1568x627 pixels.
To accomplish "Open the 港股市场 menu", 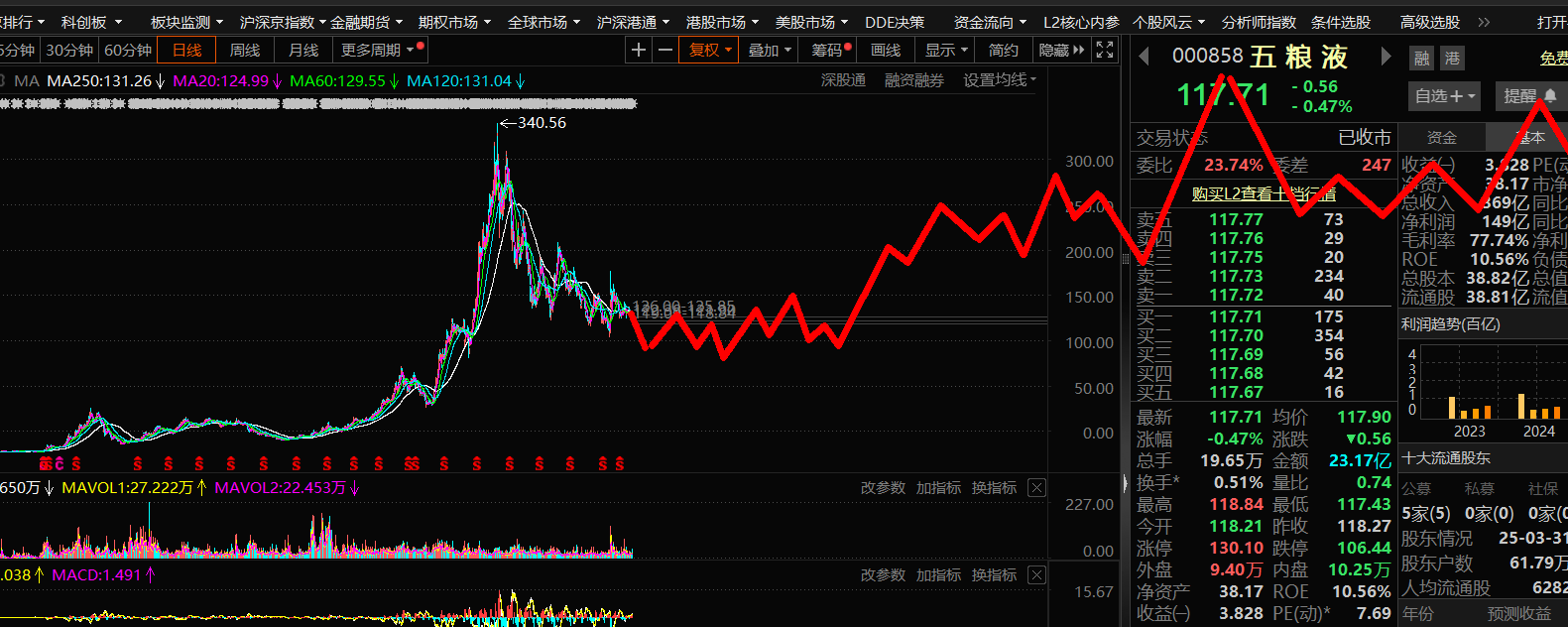I will 722,22.
